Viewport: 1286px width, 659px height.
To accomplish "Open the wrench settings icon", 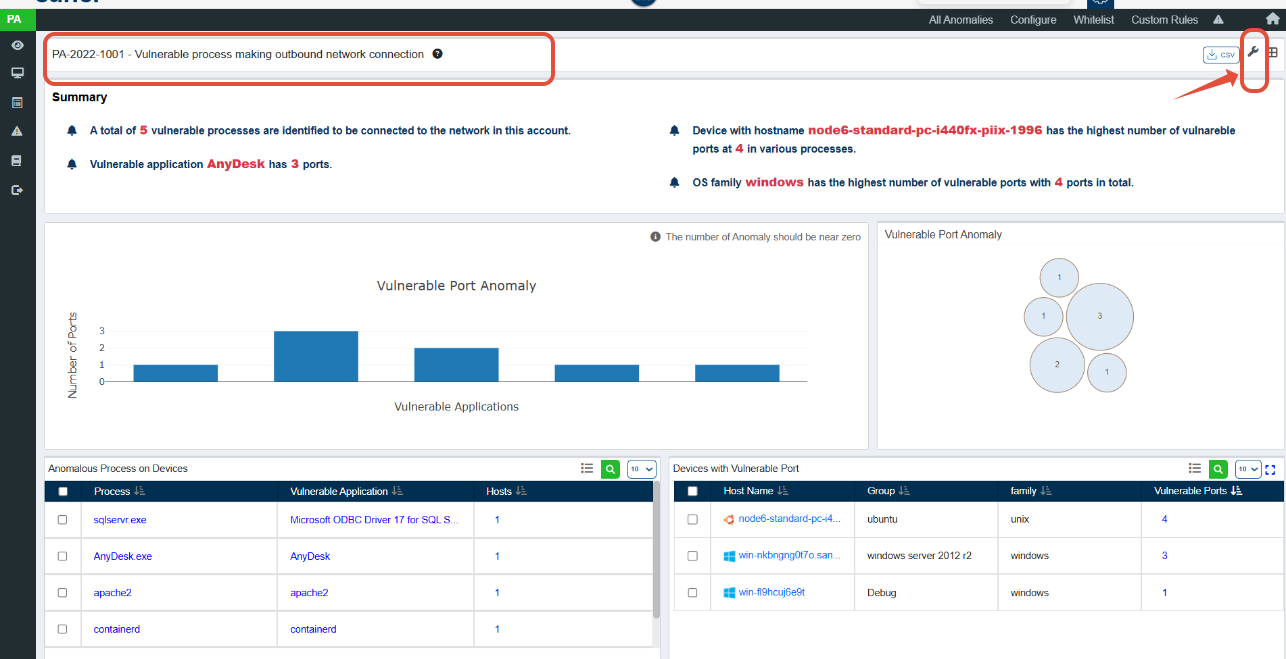I will [x=1253, y=52].
